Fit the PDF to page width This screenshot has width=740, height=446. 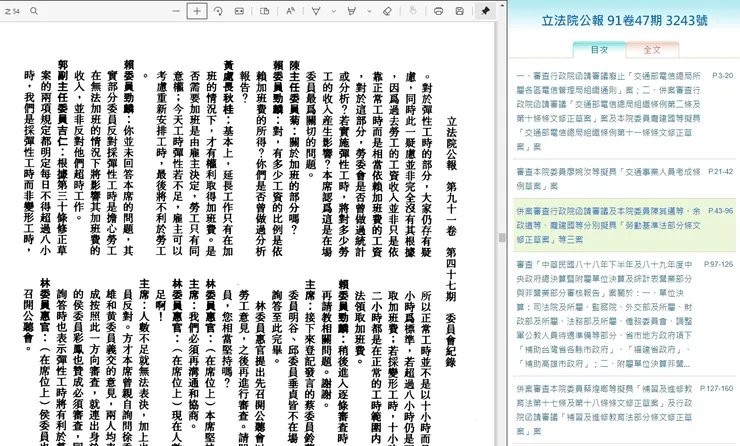click(x=239, y=11)
